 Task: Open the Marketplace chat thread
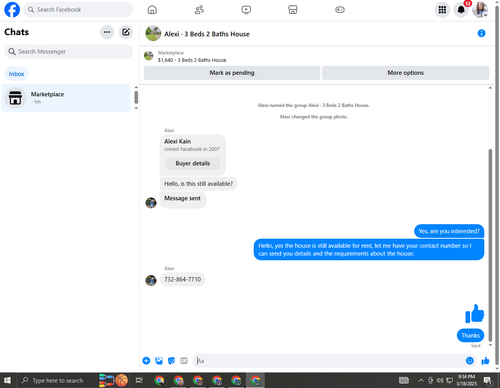click(66, 98)
